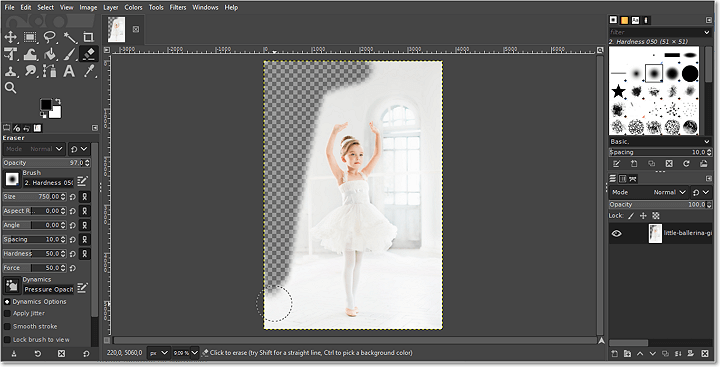Toggle the link button beside Hardness
The height and width of the screenshot is (367, 720).
point(84,254)
